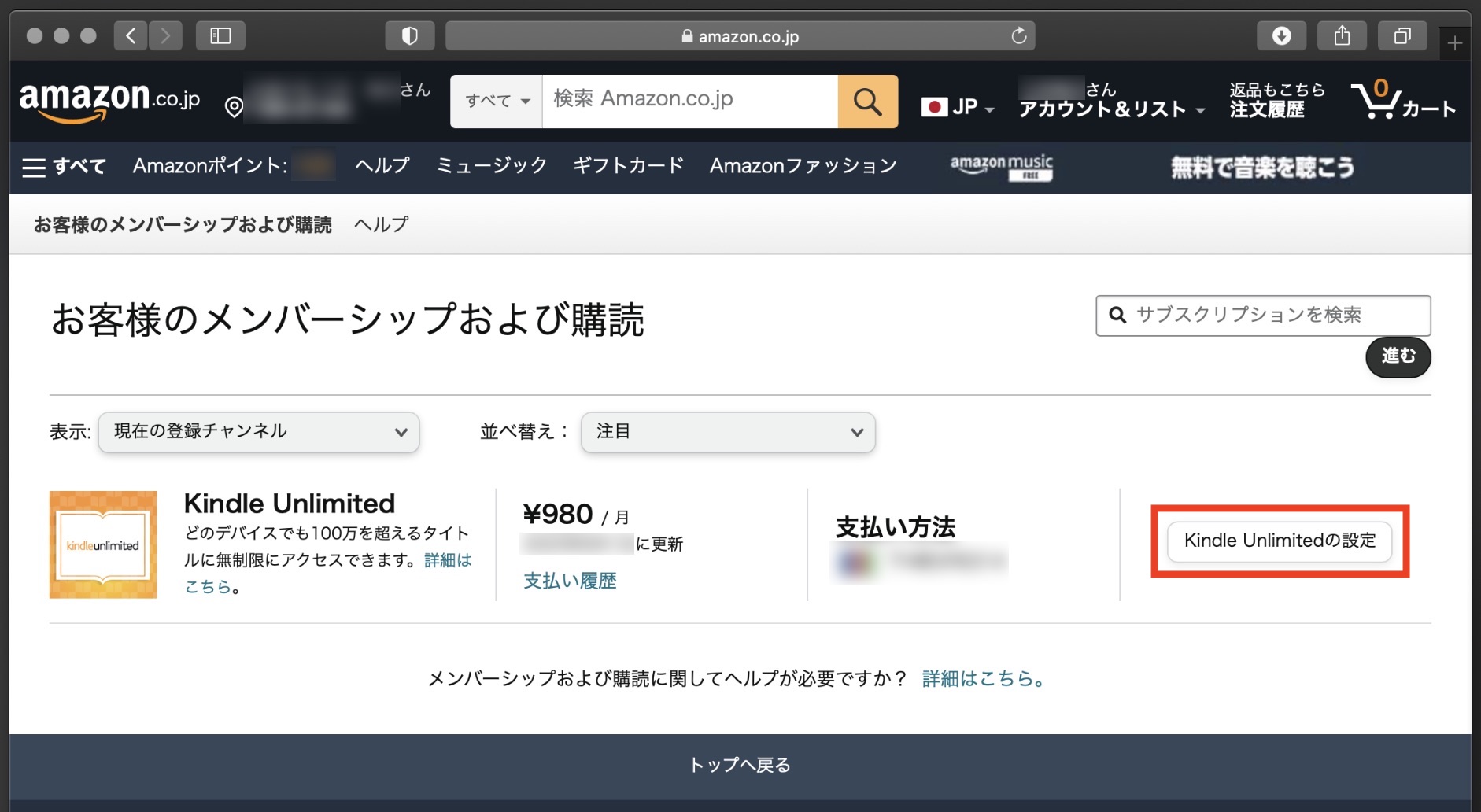Image resolution: width=1481 pixels, height=812 pixels.
Task: Open the すべて search category dropdown
Action: (497, 101)
